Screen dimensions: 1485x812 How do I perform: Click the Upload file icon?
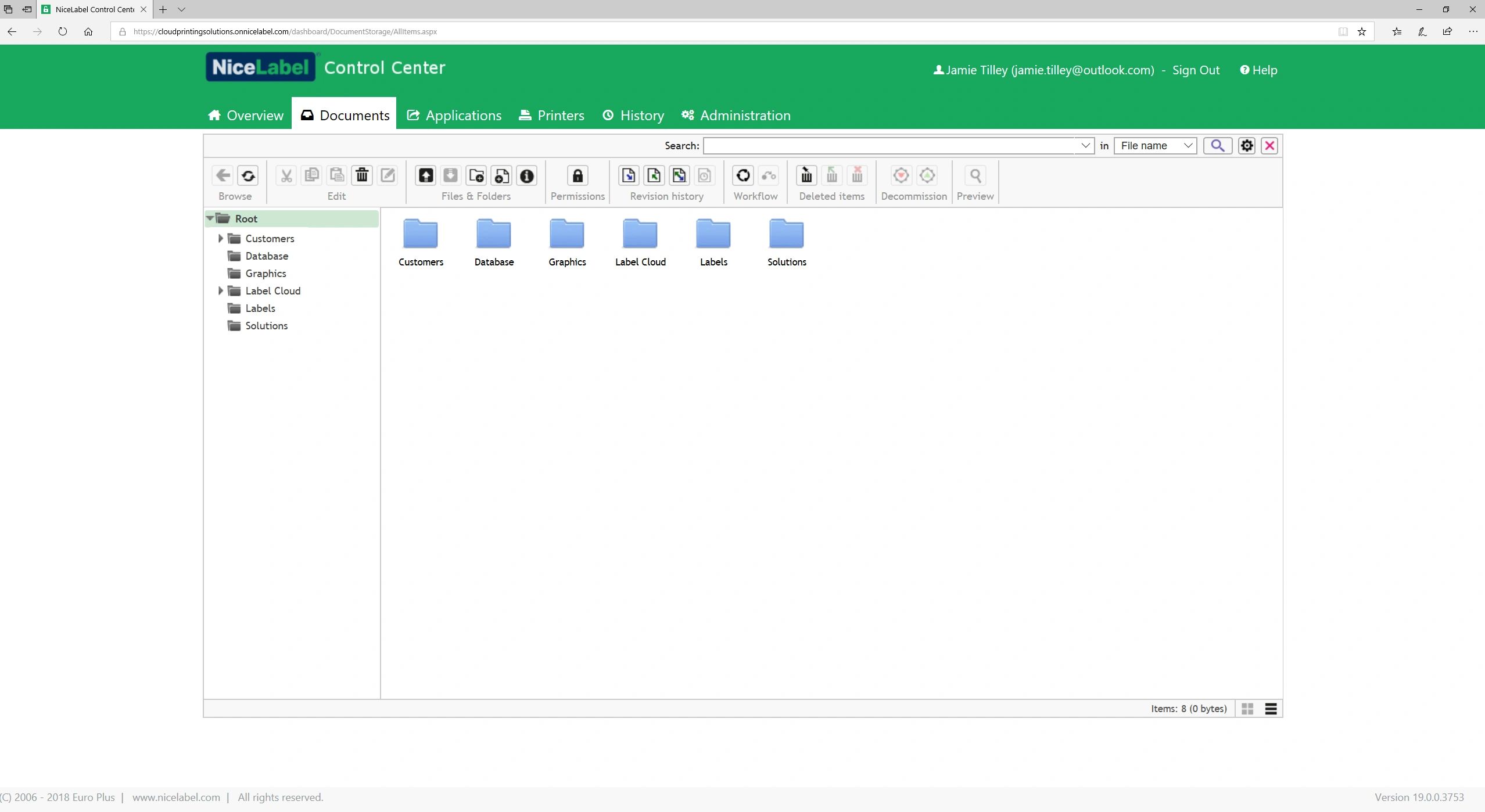(x=425, y=175)
